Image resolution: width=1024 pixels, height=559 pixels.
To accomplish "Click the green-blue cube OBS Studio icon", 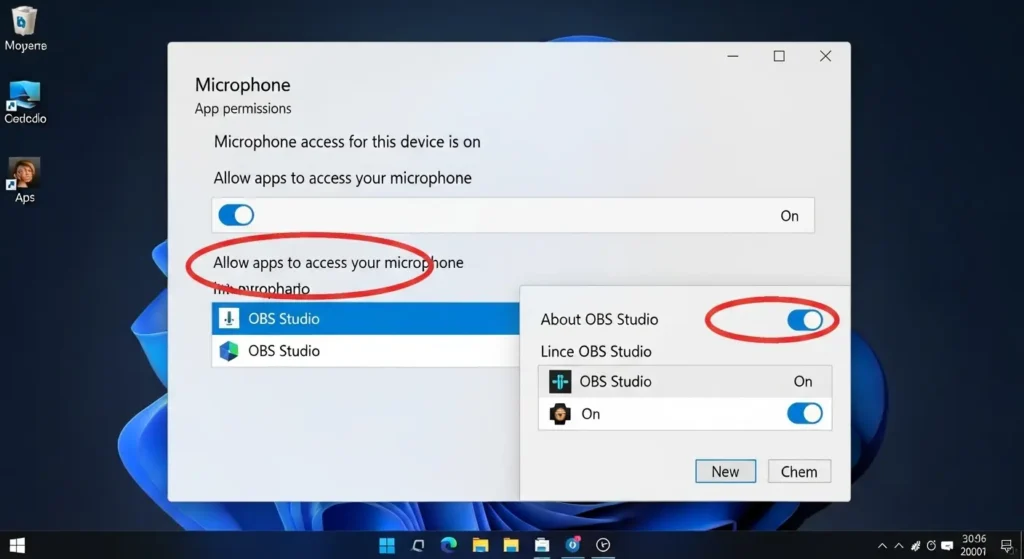I will pos(229,351).
